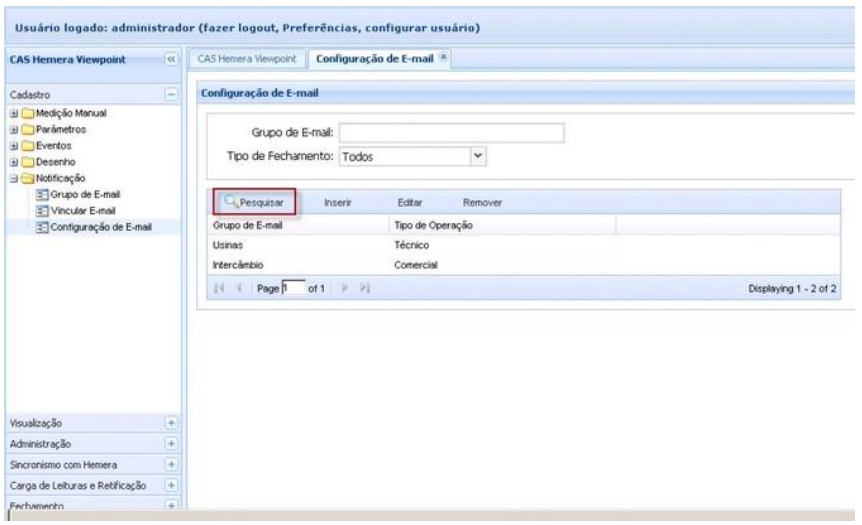Viewport: 862px width, 525px height.
Task: Collapse the left sidebar with double-arrow icon
Action: [171, 60]
